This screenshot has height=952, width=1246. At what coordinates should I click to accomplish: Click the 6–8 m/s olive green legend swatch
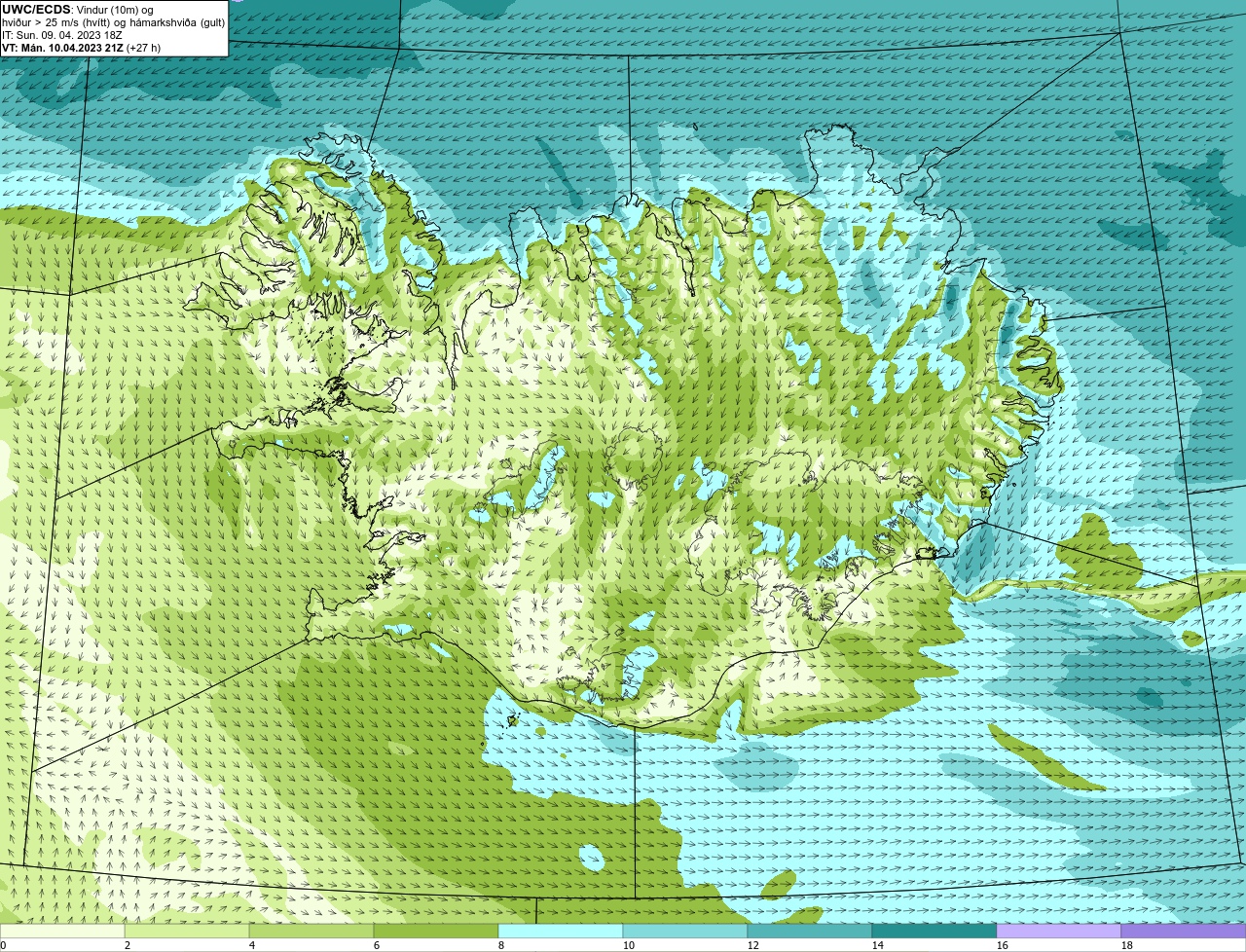pos(436,931)
